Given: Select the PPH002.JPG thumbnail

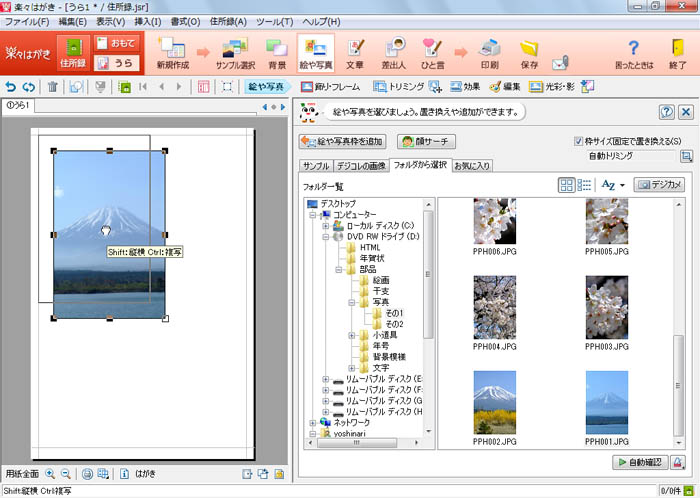Looking at the screenshot, I should (x=495, y=401).
